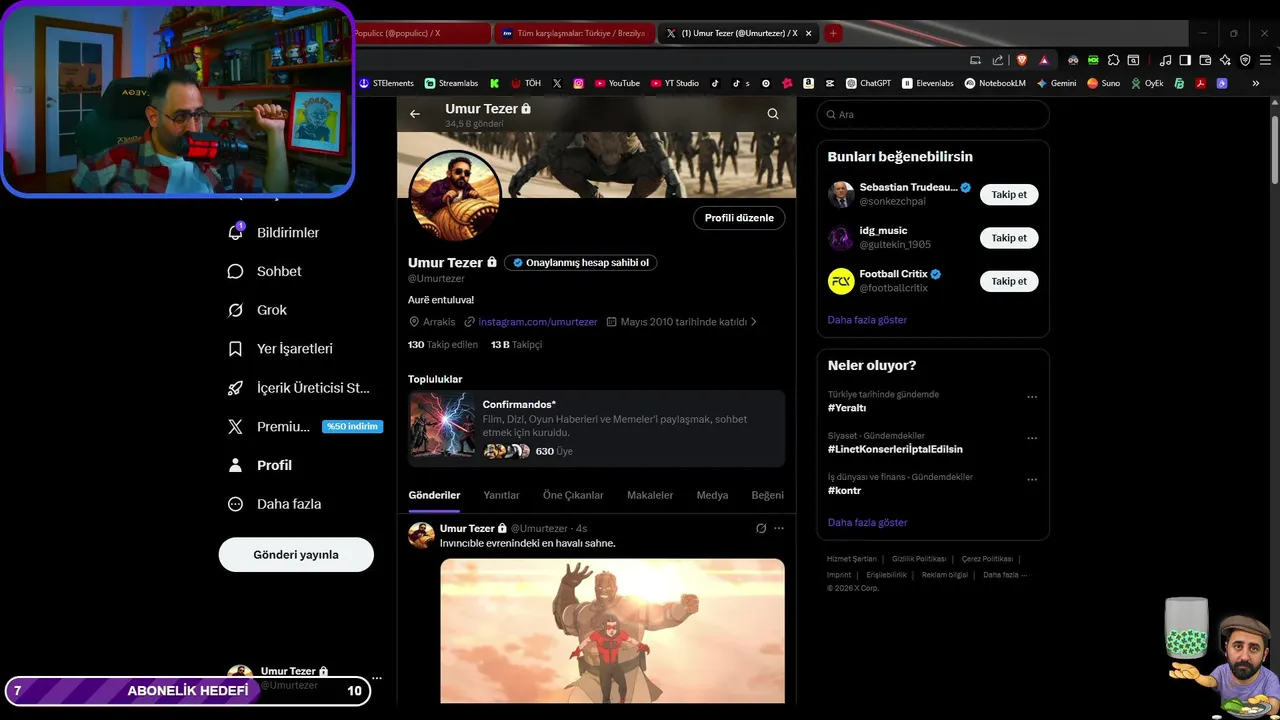Show more bookmarks chevron
Viewport: 1280px width, 720px height.
tap(1255, 83)
